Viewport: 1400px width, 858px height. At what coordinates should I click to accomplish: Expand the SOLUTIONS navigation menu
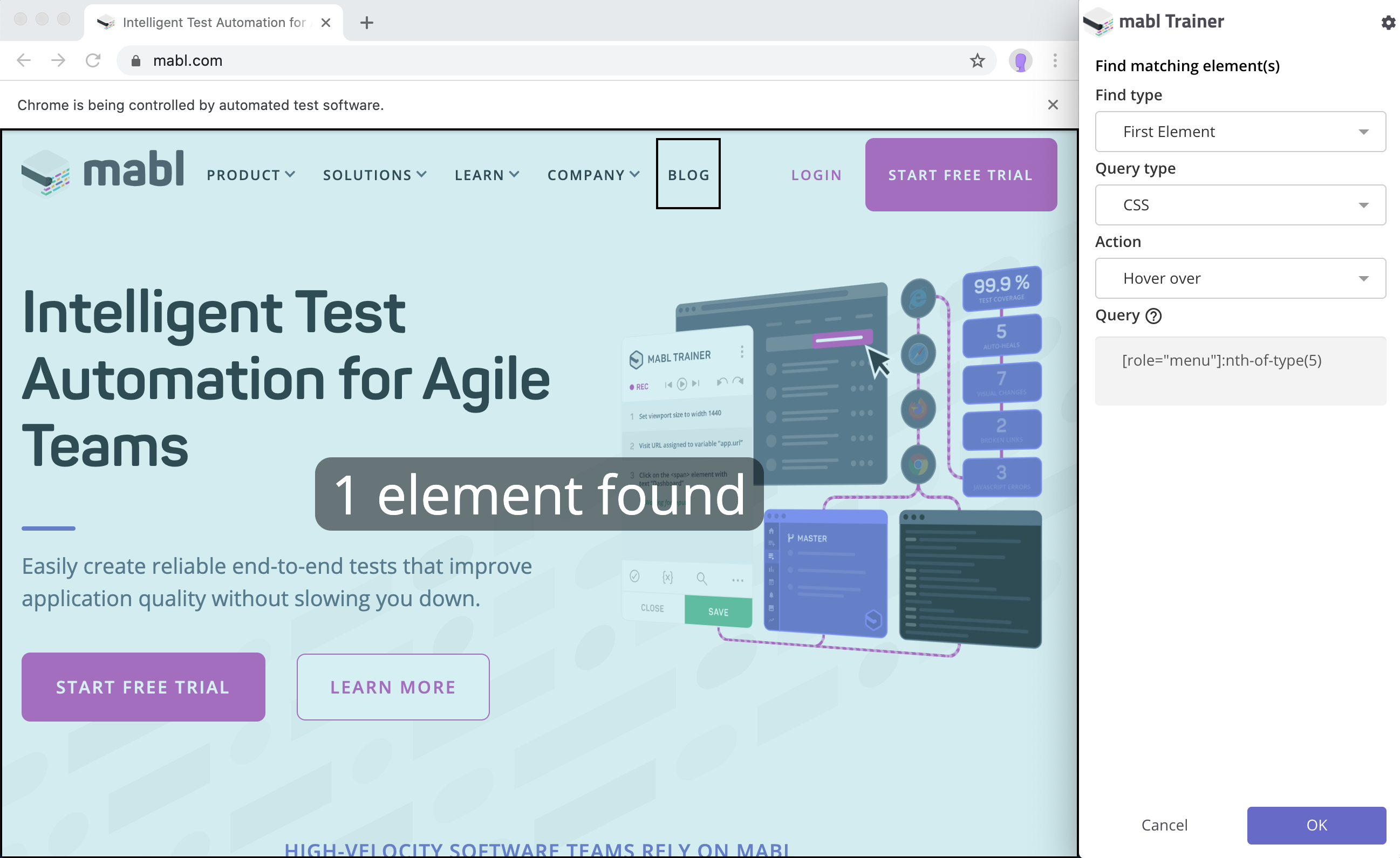point(374,175)
